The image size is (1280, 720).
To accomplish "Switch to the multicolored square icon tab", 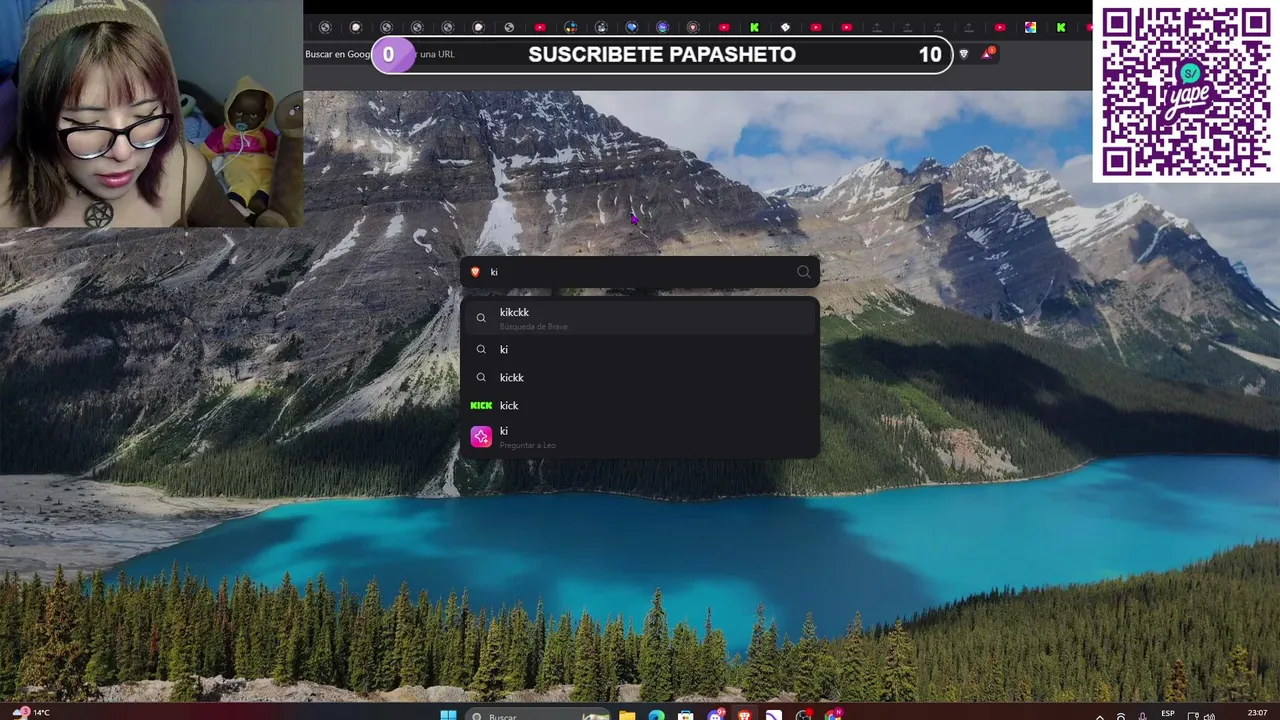I will click(1030, 27).
